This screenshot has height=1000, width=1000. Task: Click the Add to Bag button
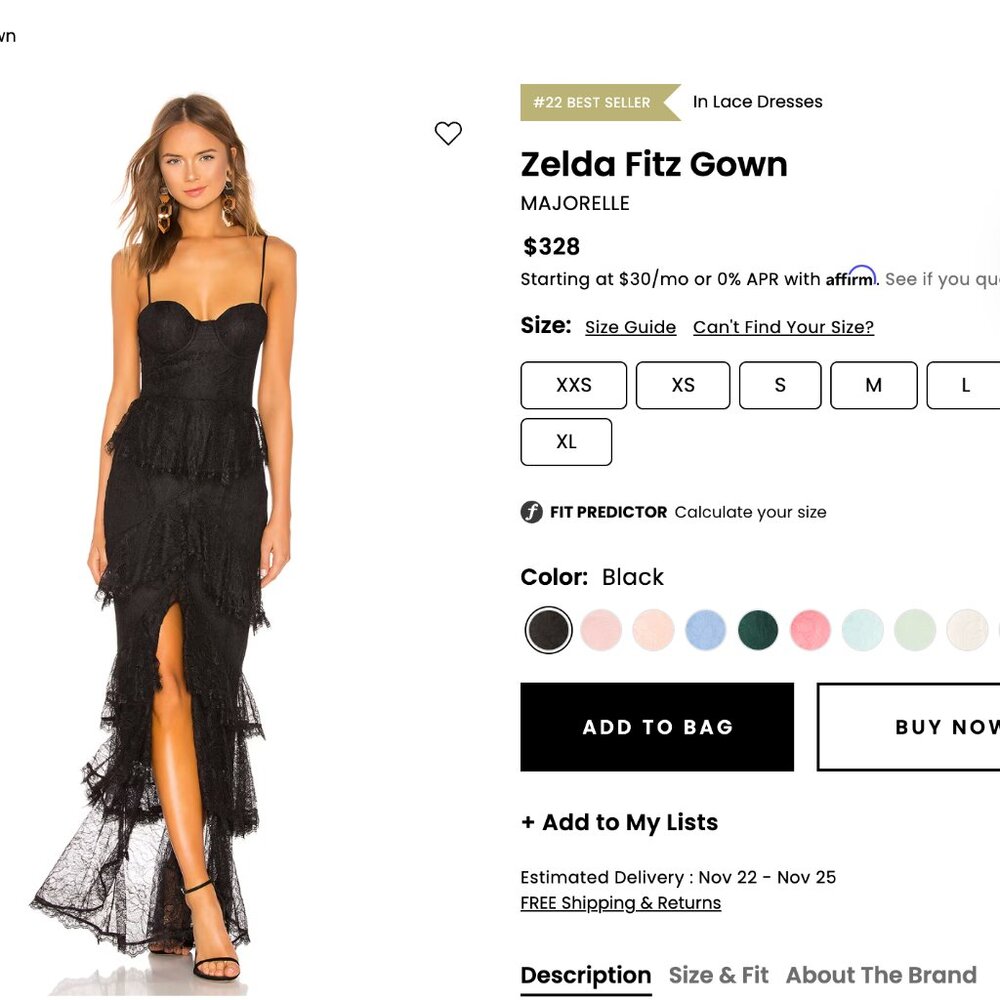point(658,727)
